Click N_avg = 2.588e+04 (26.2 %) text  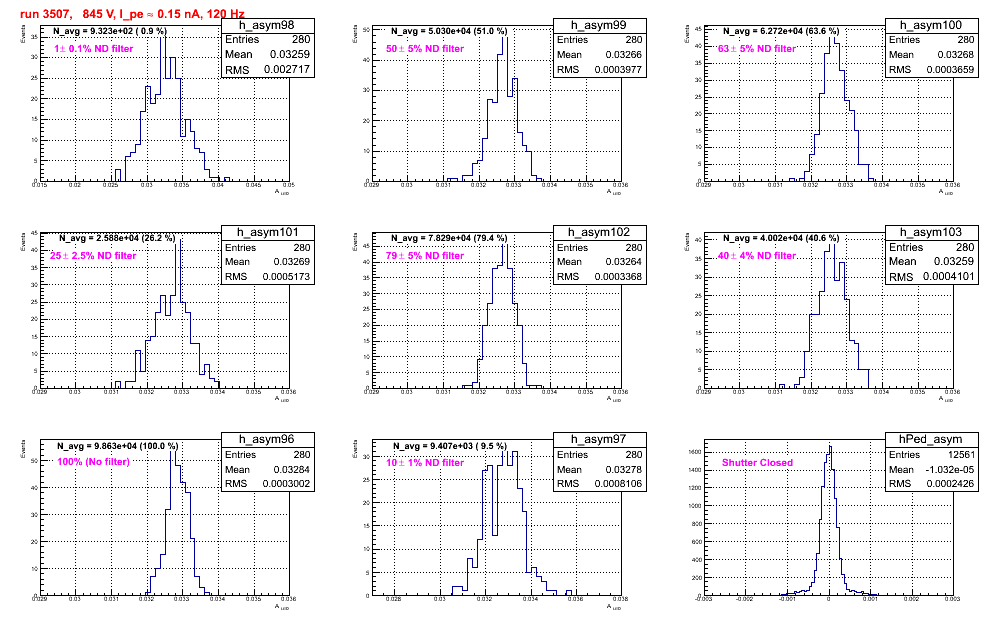pos(117,238)
